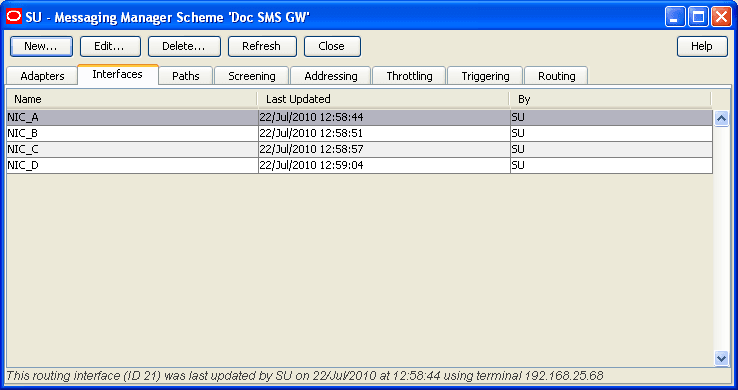Click the status bar routing interface message
The width and height of the screenshot is (738, 390).
305,376
